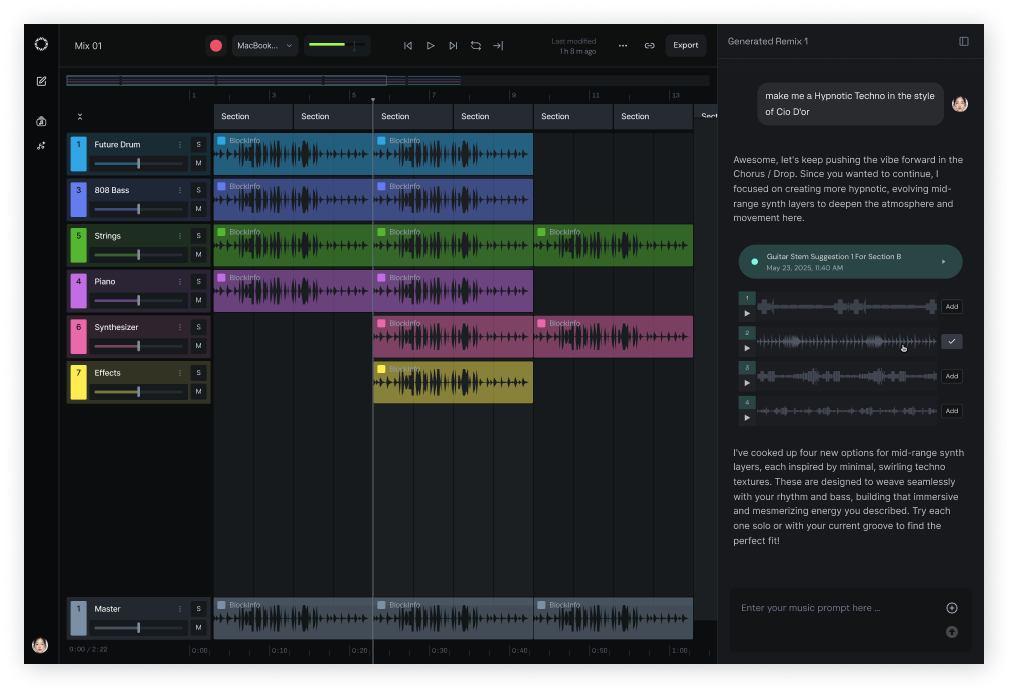Mute the 808 Bass track
This screenshot has width=1014, height=694.
click(x=199, y=209)
